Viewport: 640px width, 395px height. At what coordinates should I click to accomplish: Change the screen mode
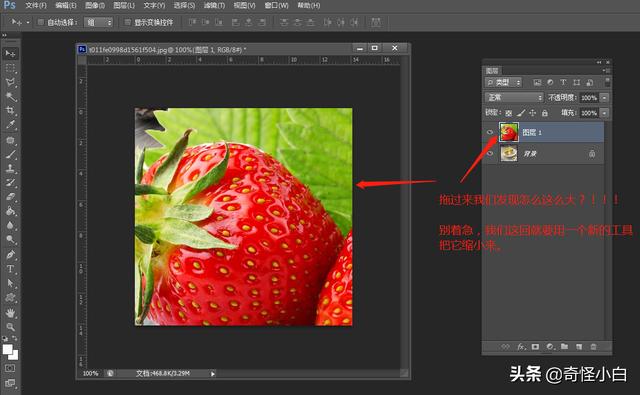[10, 383]
